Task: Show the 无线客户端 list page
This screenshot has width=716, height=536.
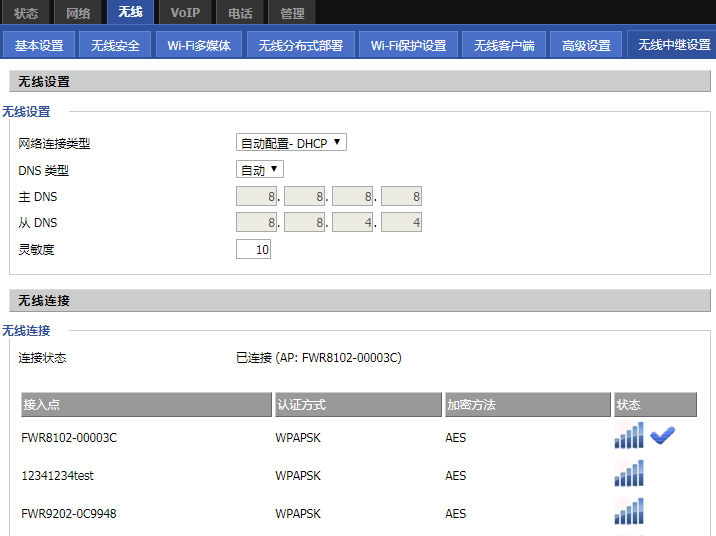Action: [x=504, y=45]
